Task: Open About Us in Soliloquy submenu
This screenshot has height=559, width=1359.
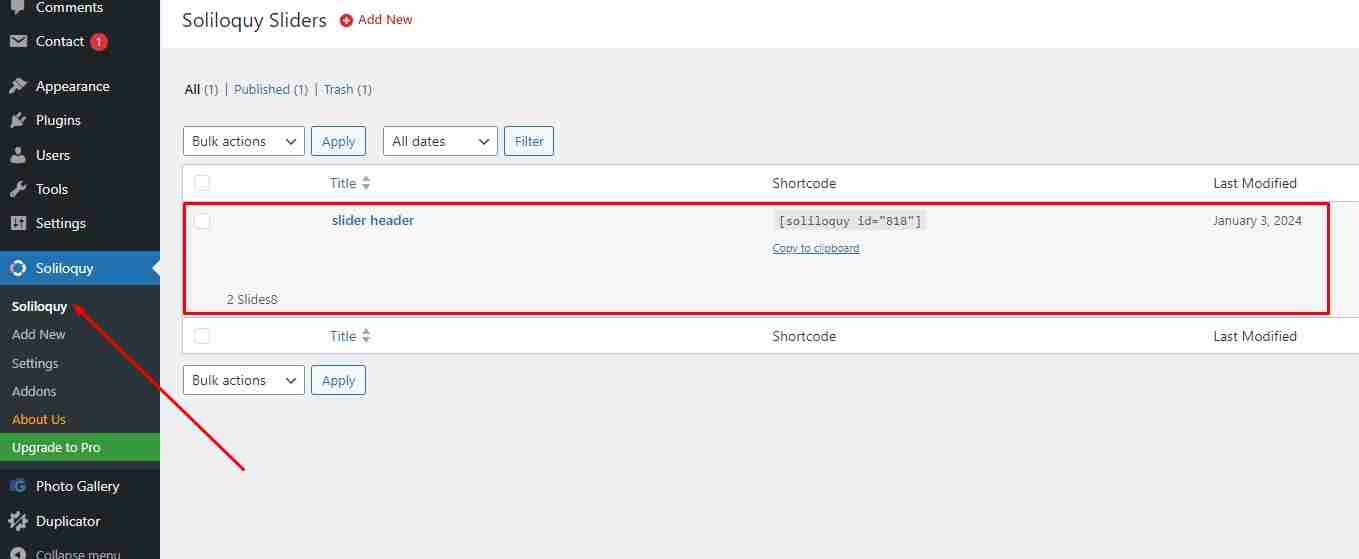Action: 39,419
